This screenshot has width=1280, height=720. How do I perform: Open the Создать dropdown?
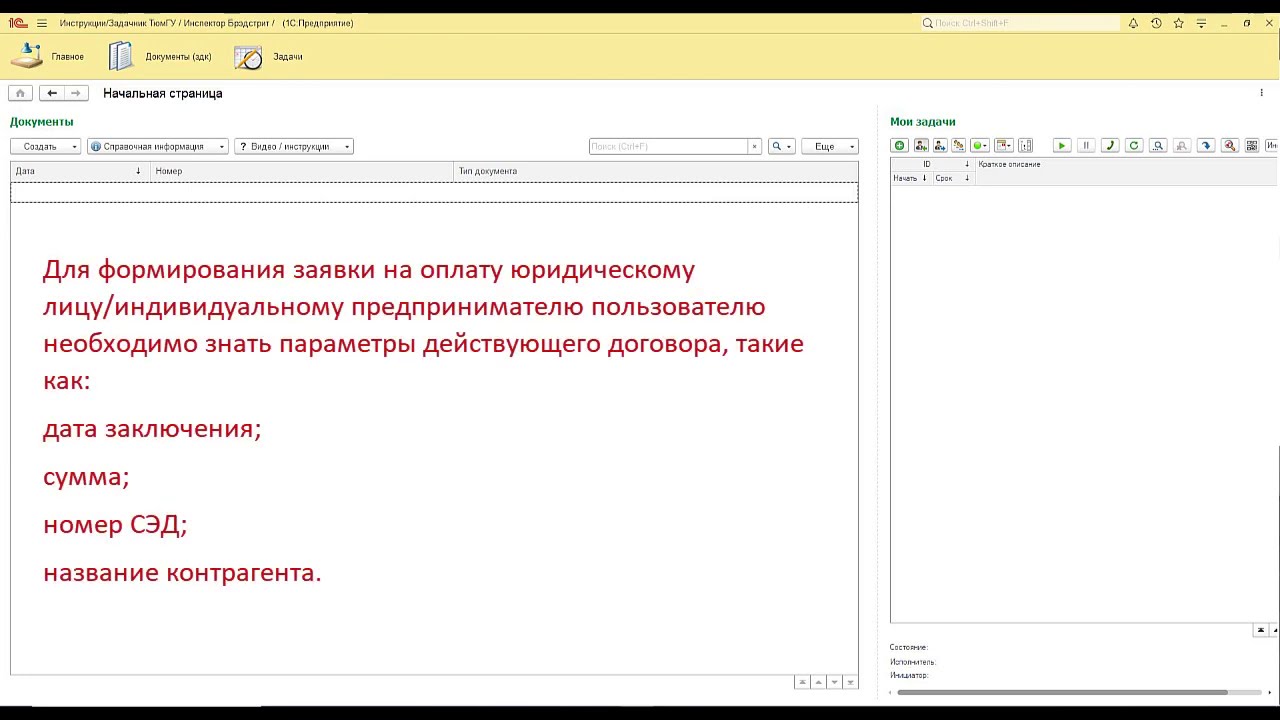pyautogui.click(x=46, y=146)
